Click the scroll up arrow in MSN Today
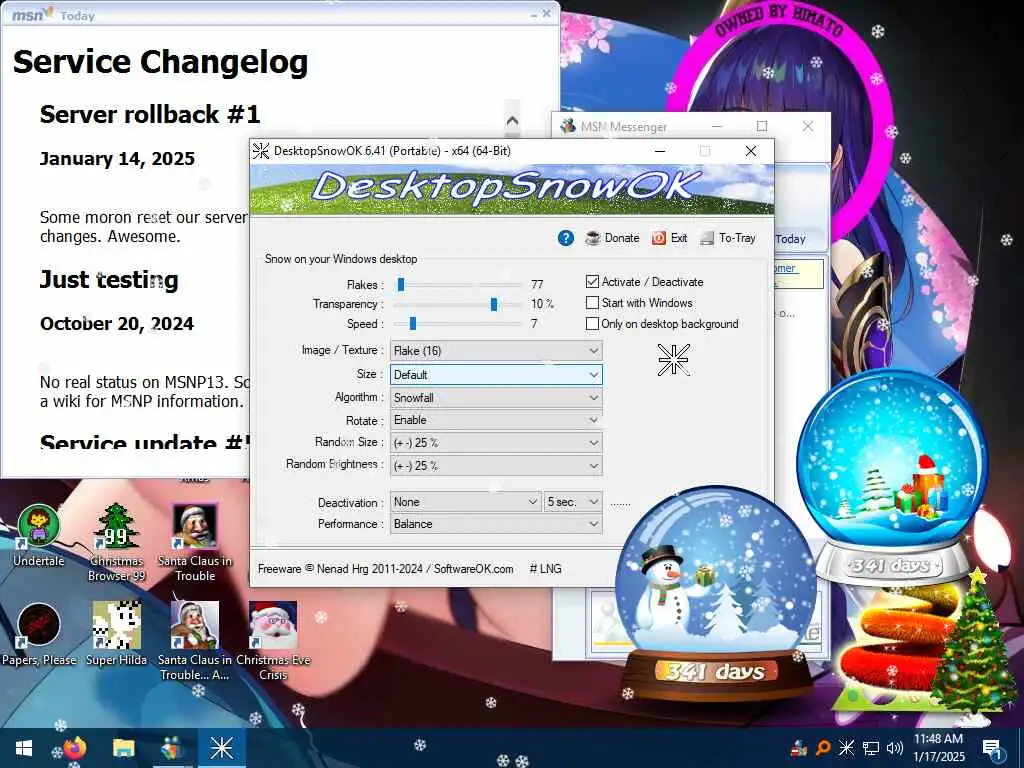 pyautogui.click(x=512, y=121)
